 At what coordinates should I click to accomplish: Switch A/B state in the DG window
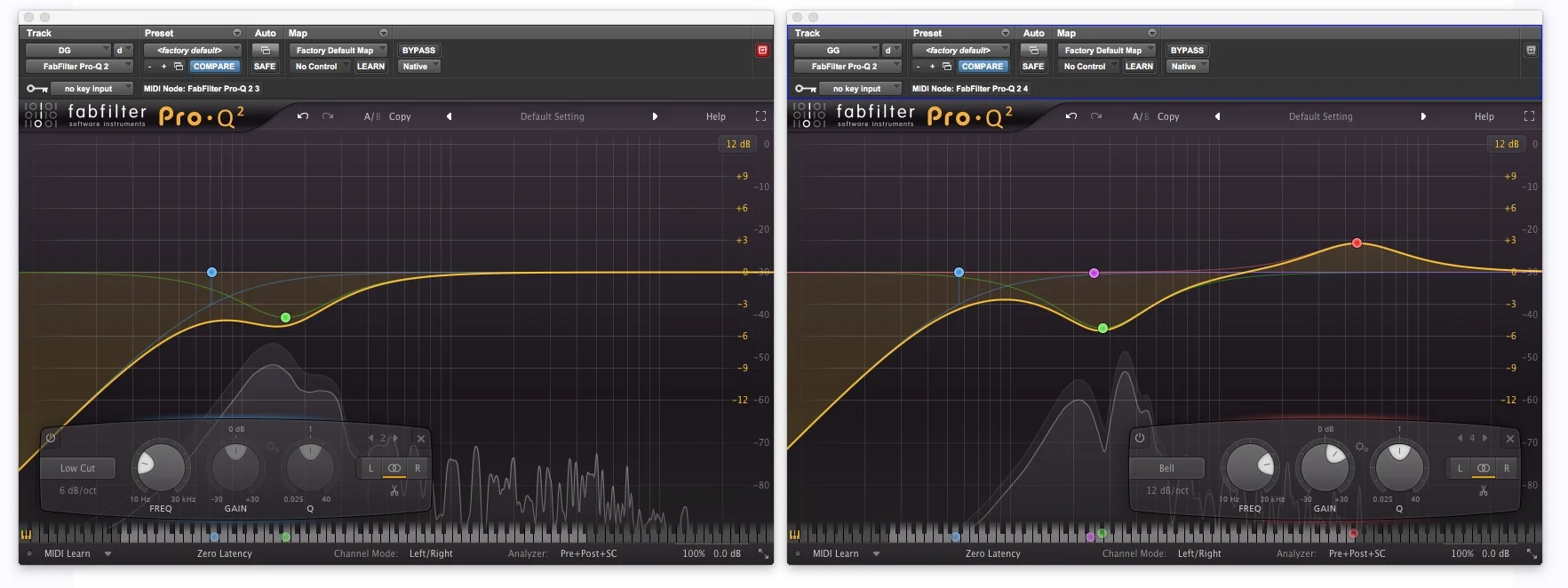[x=371, y=116]
